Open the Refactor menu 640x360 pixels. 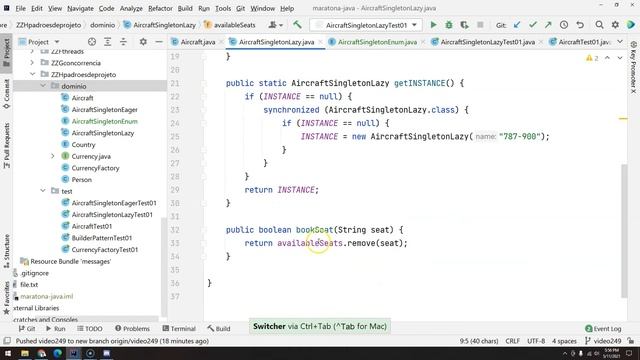(x=160, y=8)
